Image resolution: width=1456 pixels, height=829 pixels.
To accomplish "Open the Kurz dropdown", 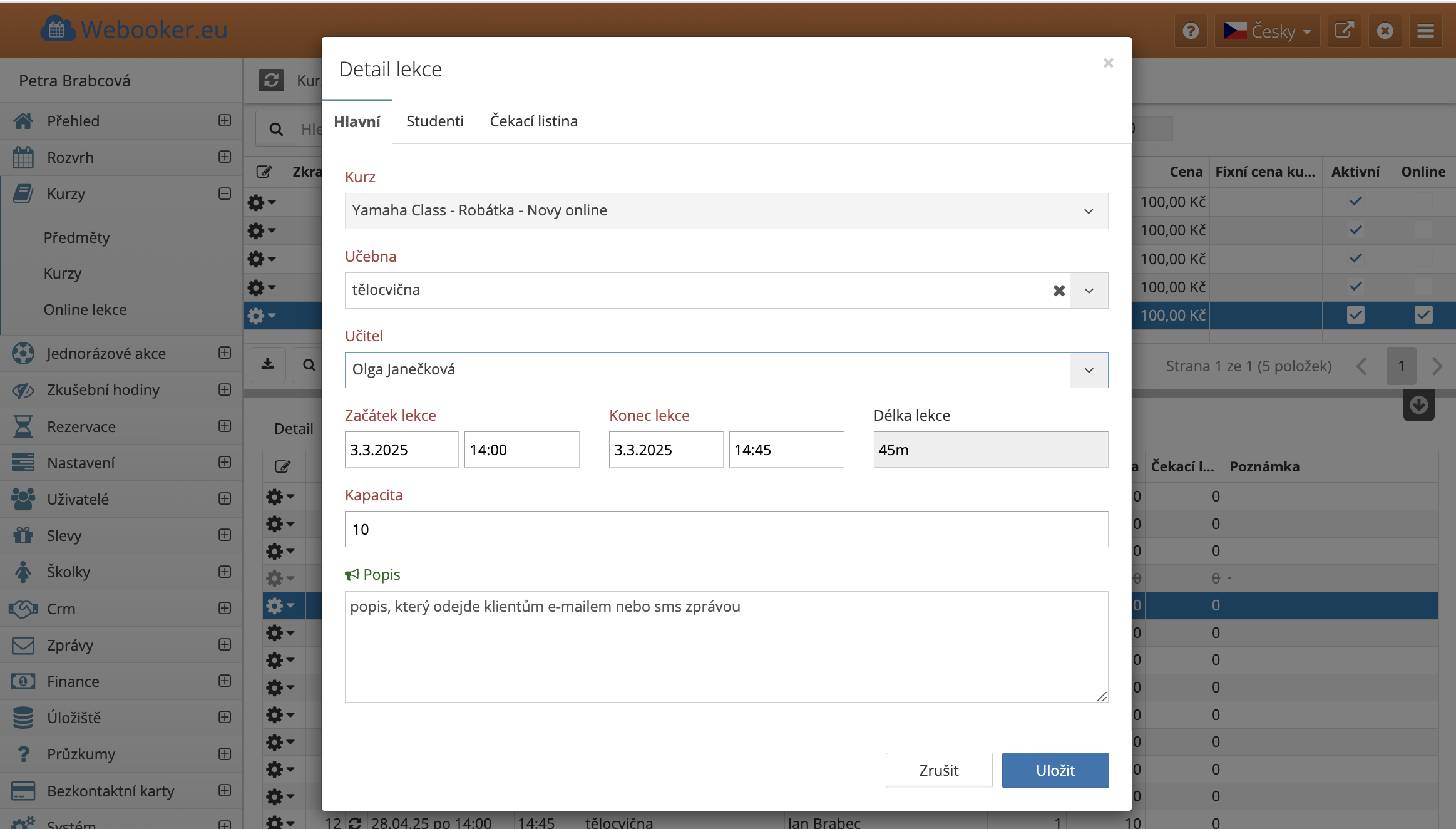I will coord(726,211).
